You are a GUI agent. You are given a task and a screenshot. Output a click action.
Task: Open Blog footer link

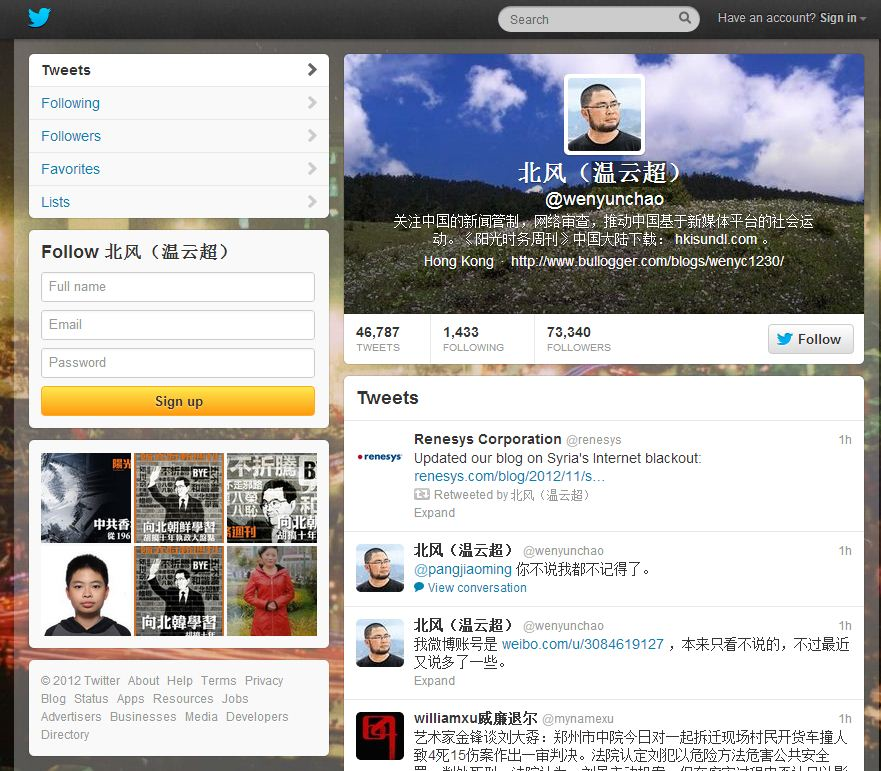pos(53,699)
